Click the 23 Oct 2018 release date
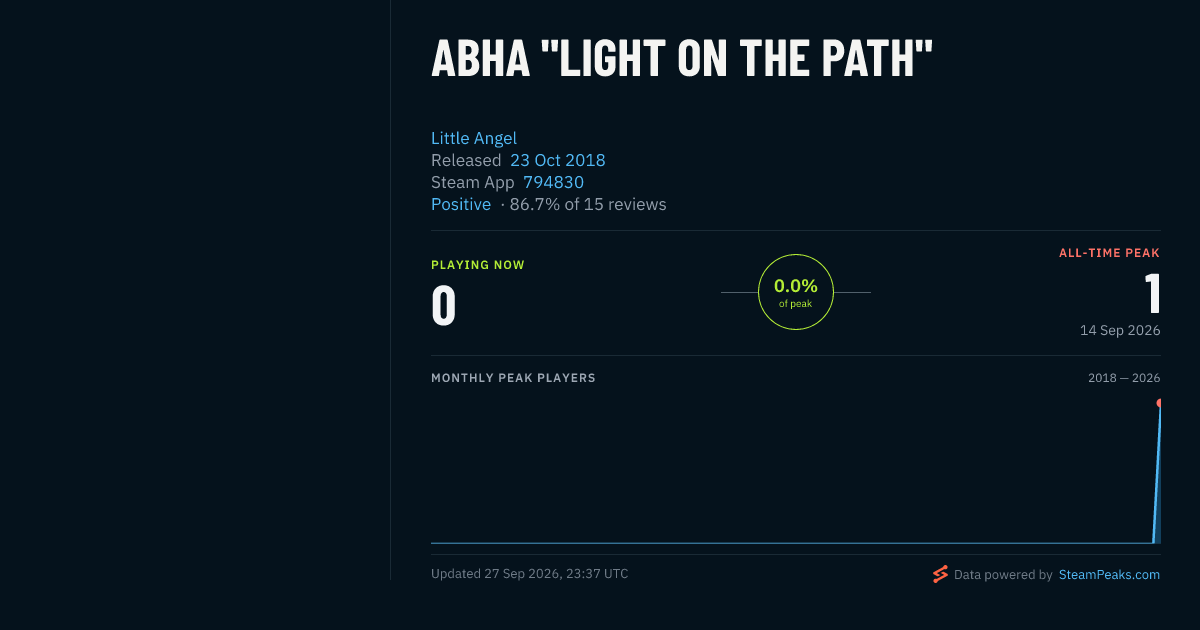Viewport: 1200px width, 630px height. tap(558, 160)
